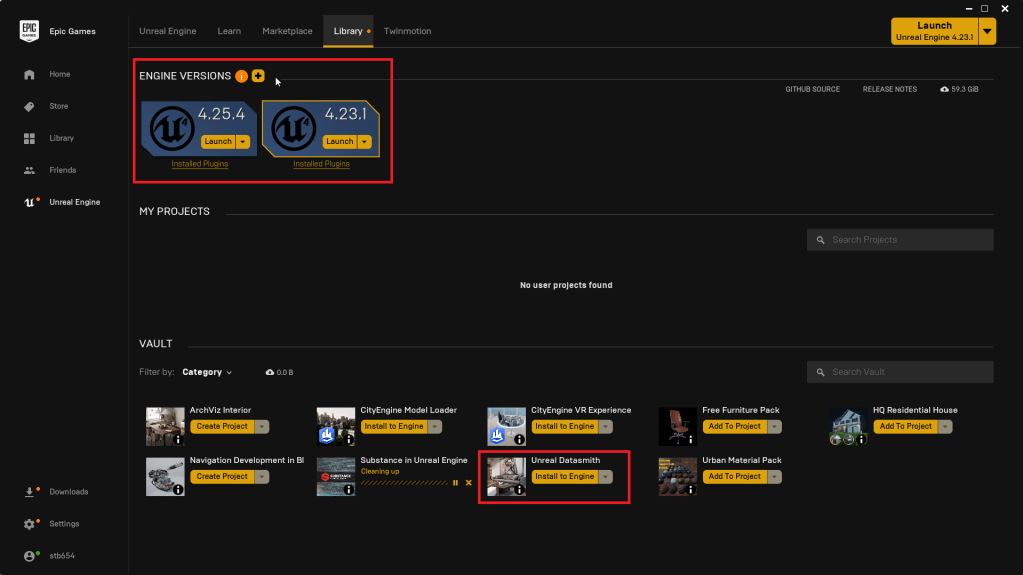Screen dimensions: 1023x575
Task: Open Home from the sidebar
Action: tap(59, 74)
